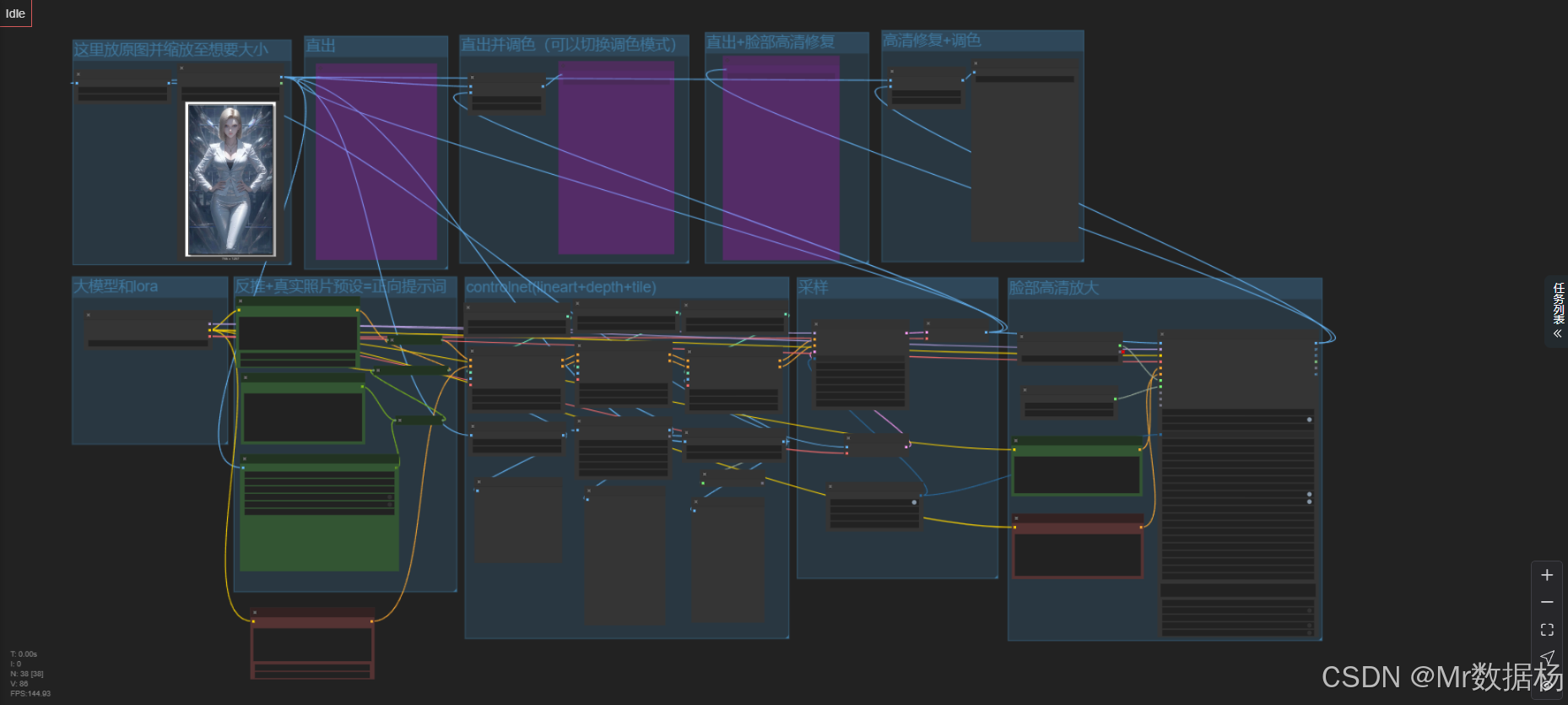Screen dimensions: 1568x705
Task: Toggle the switch in the lowest 采样 node
Action: pyautogui.click(x=914, y=502)
